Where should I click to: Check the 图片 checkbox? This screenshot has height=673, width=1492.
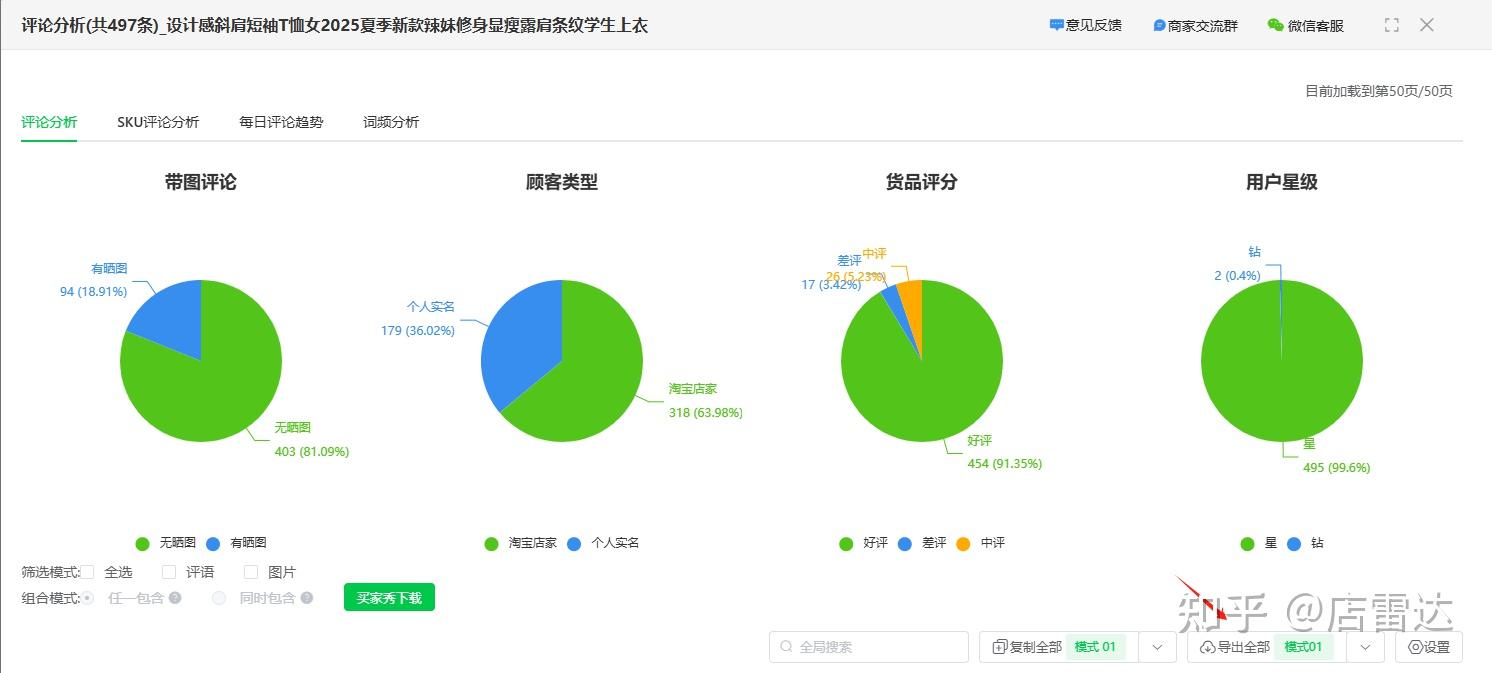(251, 572)
